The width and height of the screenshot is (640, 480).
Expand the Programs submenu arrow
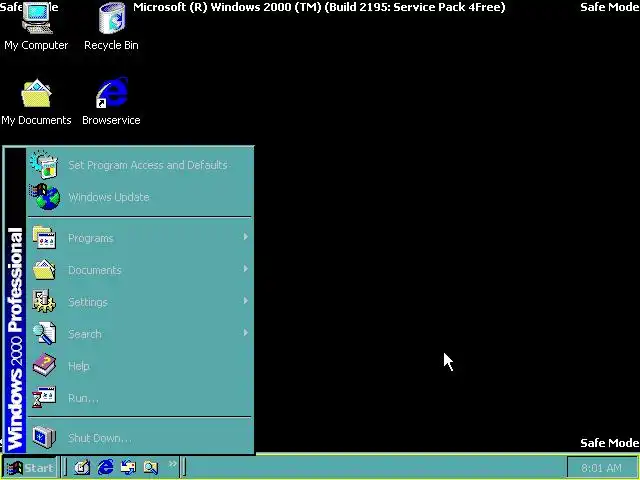click(x=245, y=237)
